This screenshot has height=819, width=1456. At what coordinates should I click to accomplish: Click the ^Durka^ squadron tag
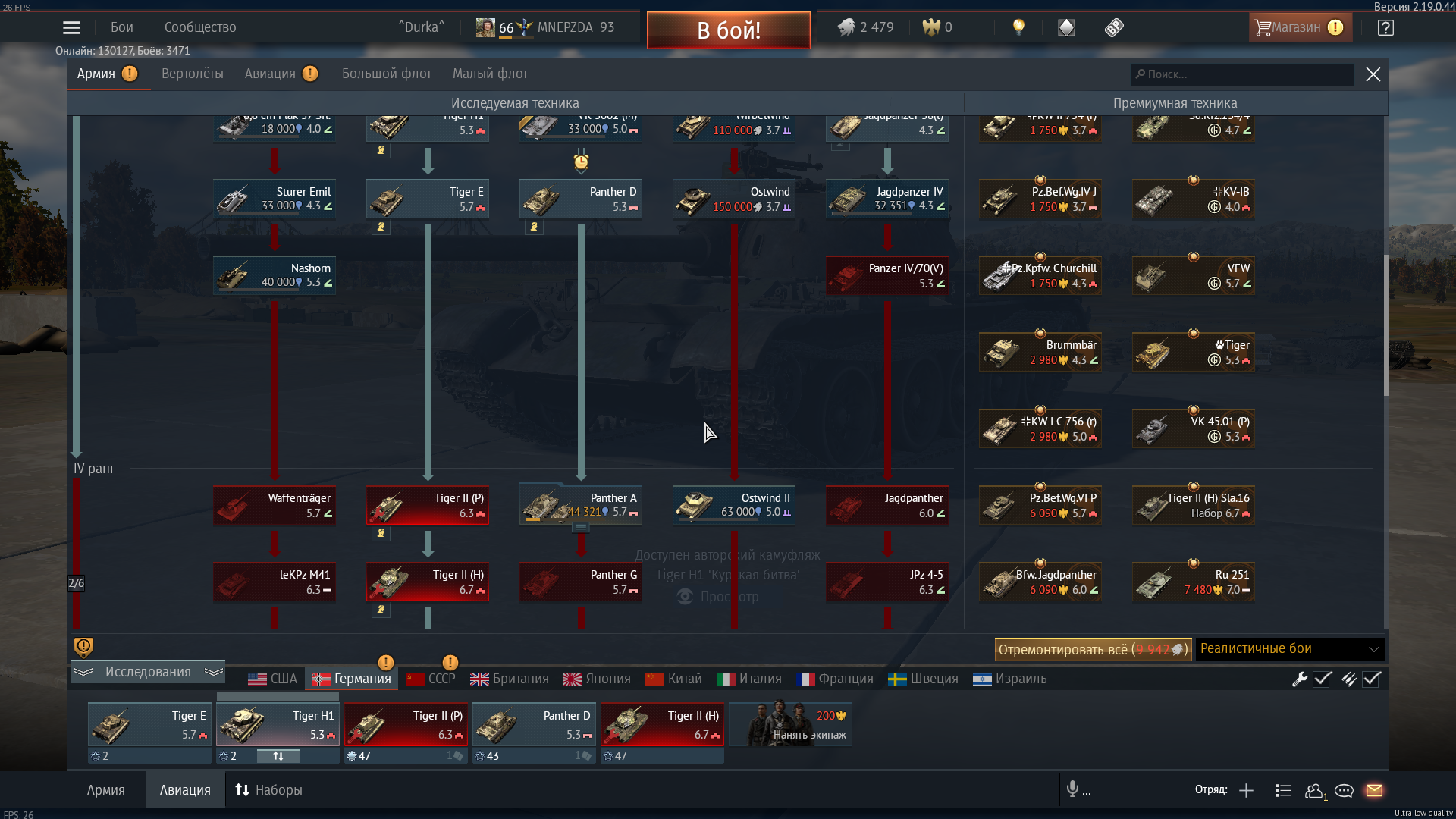click(x=422, y=27)
